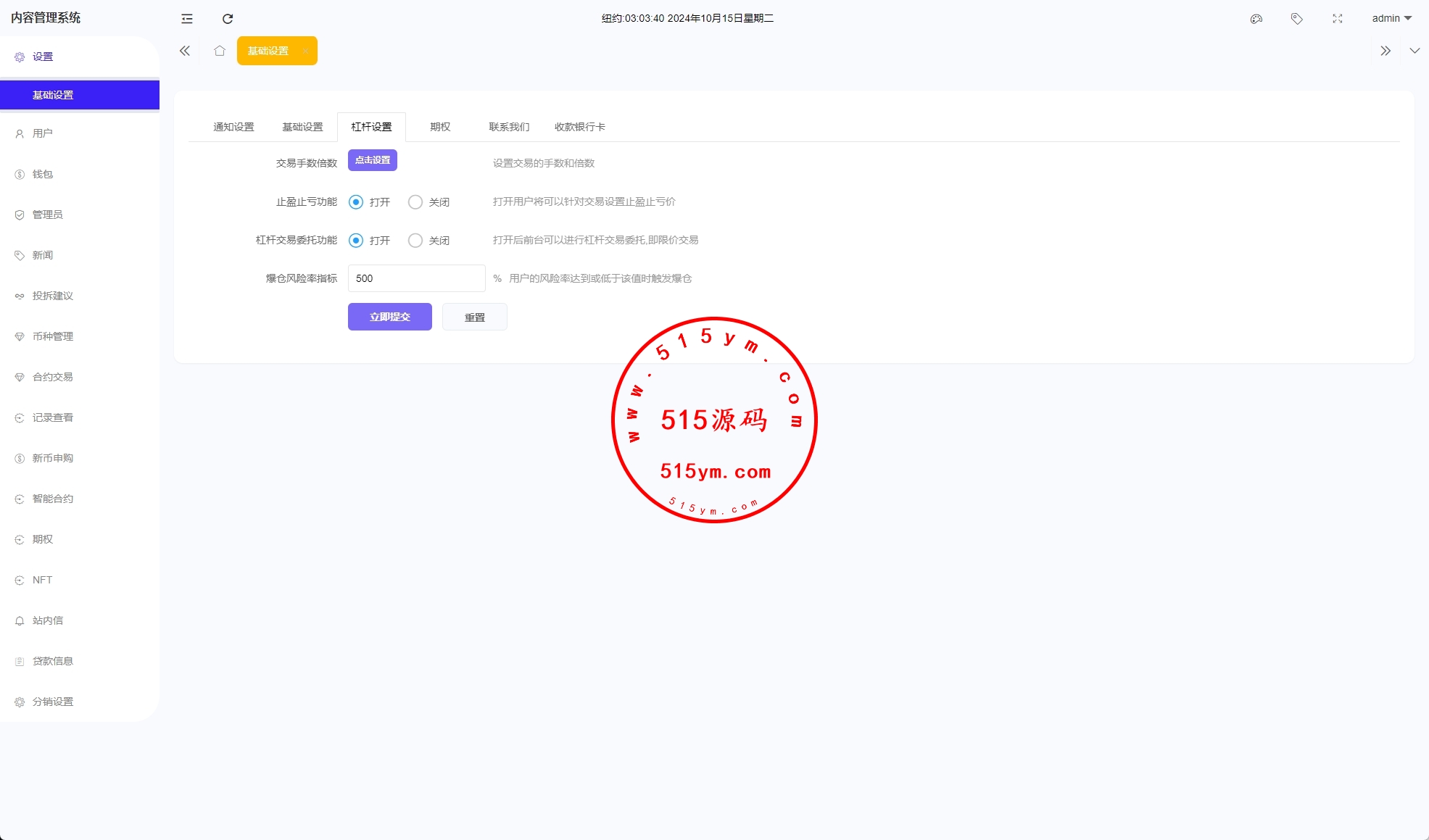Switch to the 收款银行卡 tab
This screenshot has width=1429, height=840.
coord(579,127)
